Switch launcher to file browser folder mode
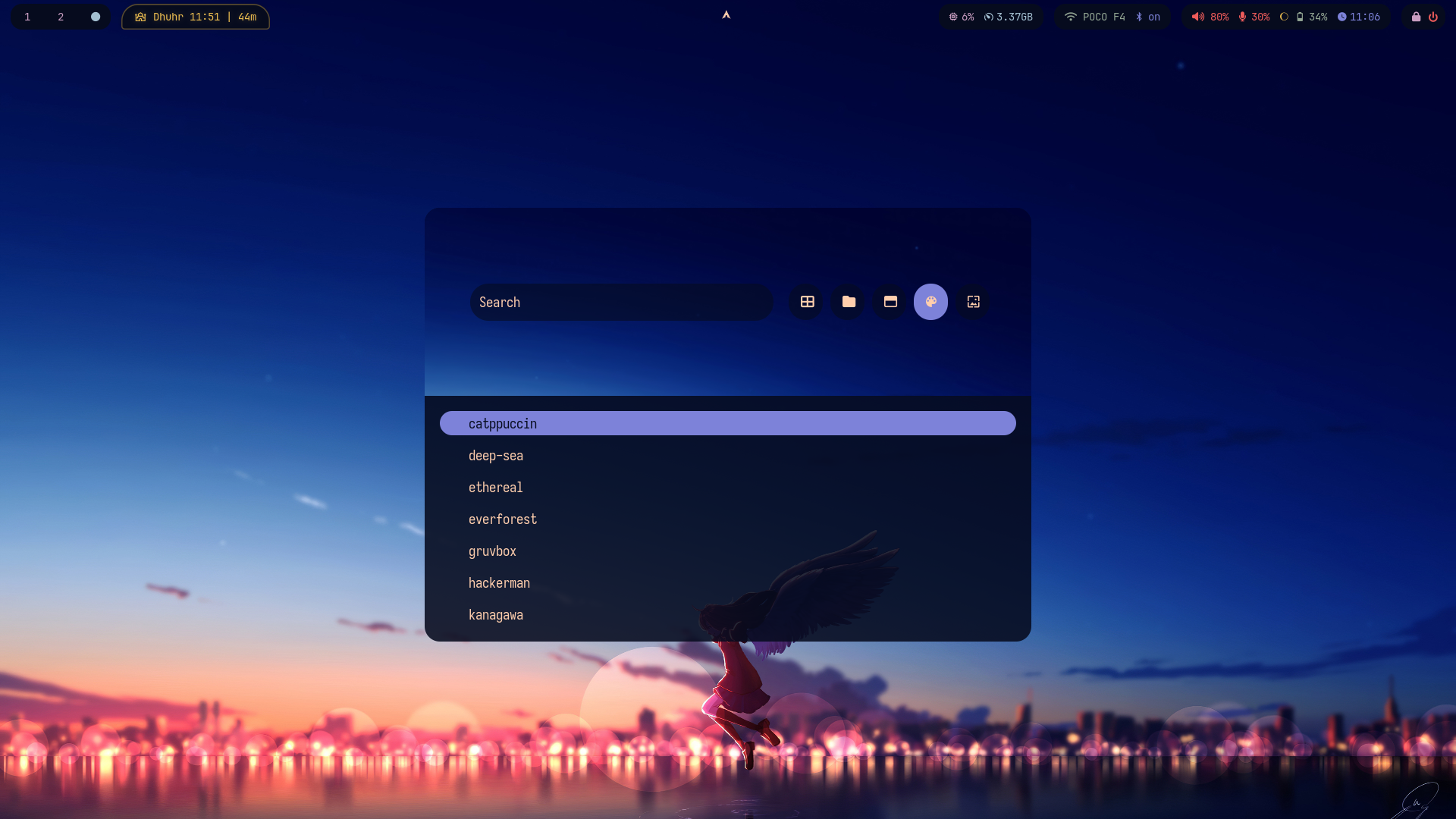The width and height of the screenshot is (1456, 819). [x=849, y=302]
